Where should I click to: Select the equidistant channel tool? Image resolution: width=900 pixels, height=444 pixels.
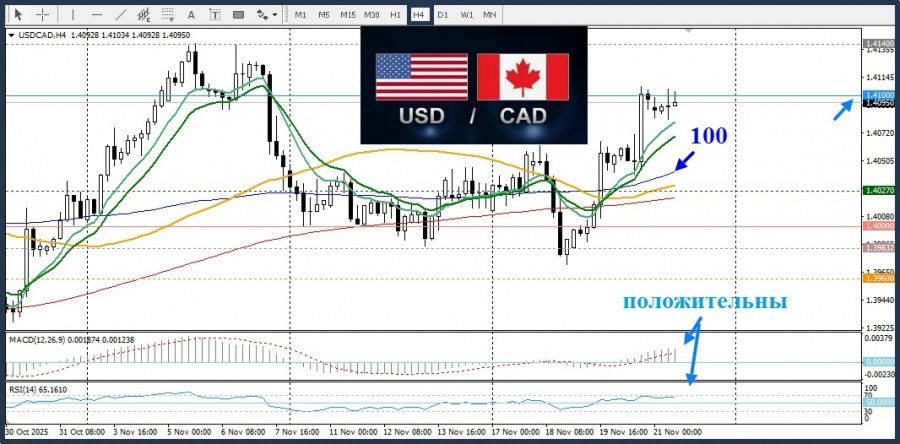[144, 14]
